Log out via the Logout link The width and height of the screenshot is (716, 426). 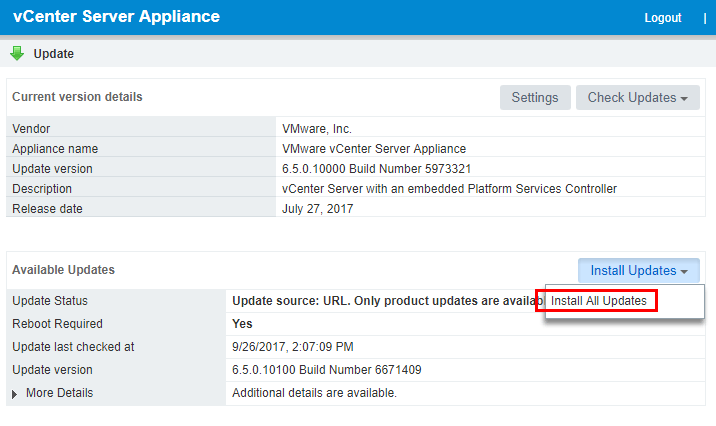pyautogui.click(x=663, y=18)
